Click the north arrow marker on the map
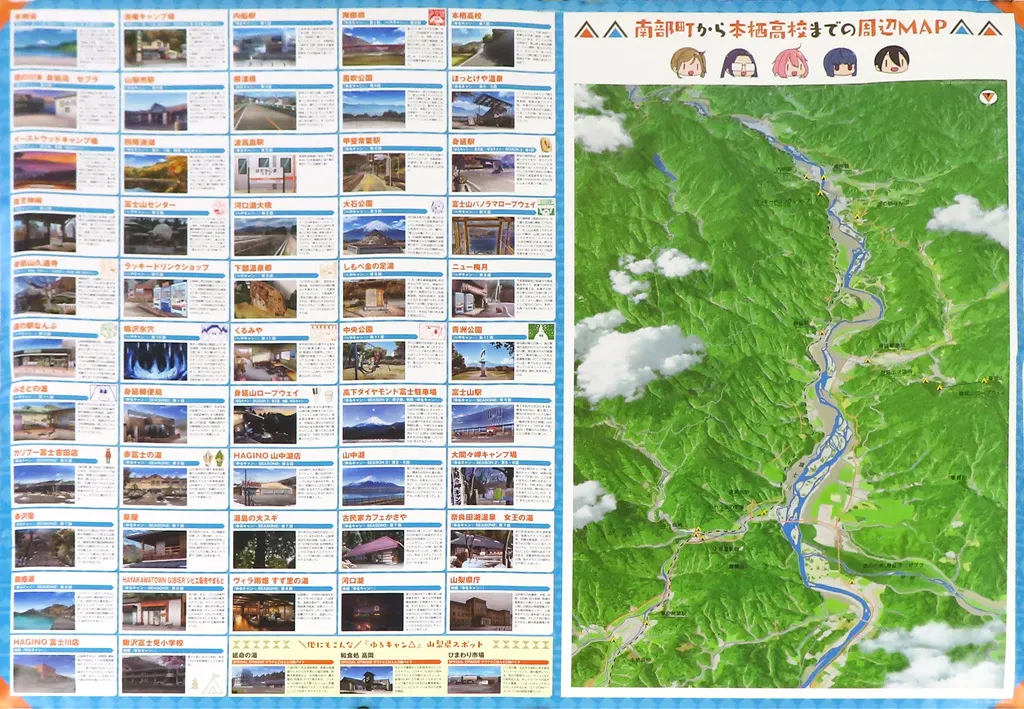This screenshot has height=709, width=1024. pyautogui.click(x=988, y=98)
